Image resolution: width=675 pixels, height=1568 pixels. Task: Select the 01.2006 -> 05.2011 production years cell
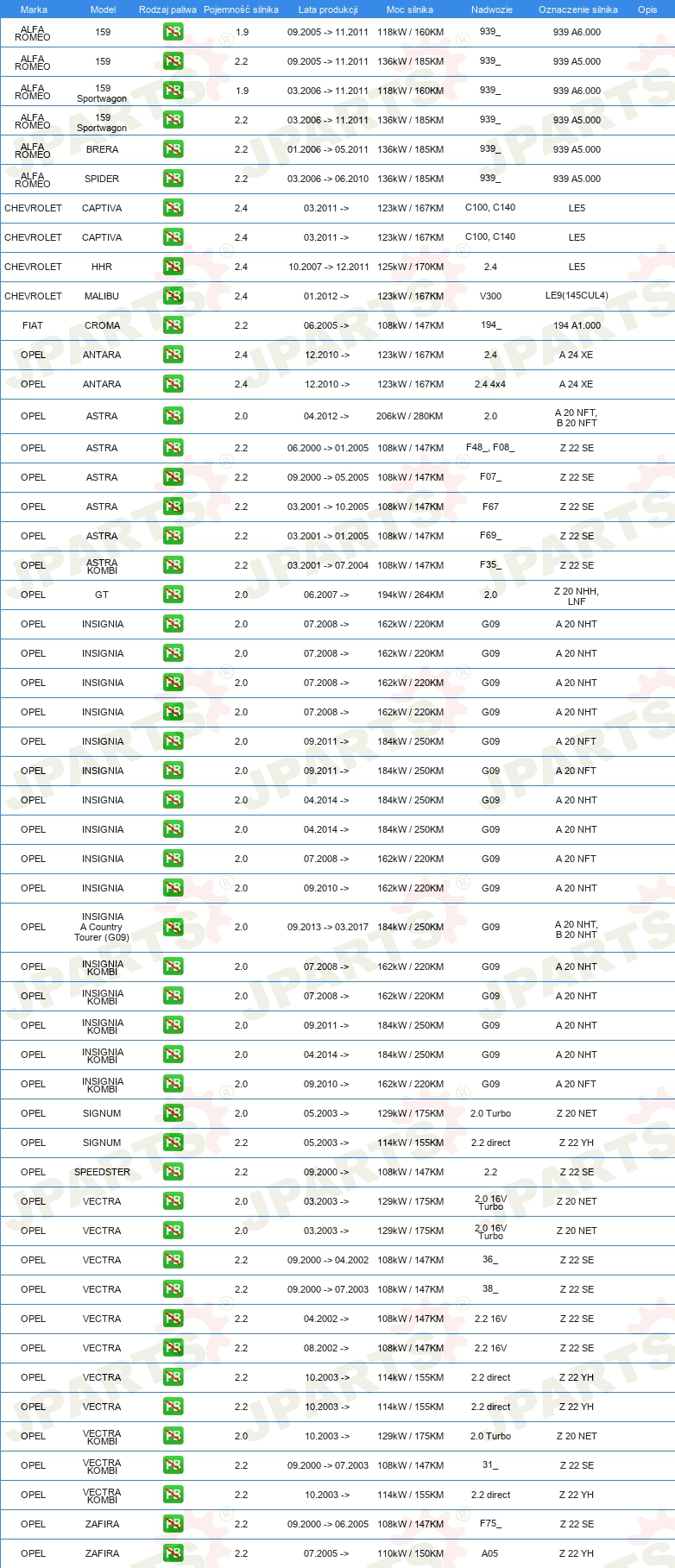click(x=328, y=149)
